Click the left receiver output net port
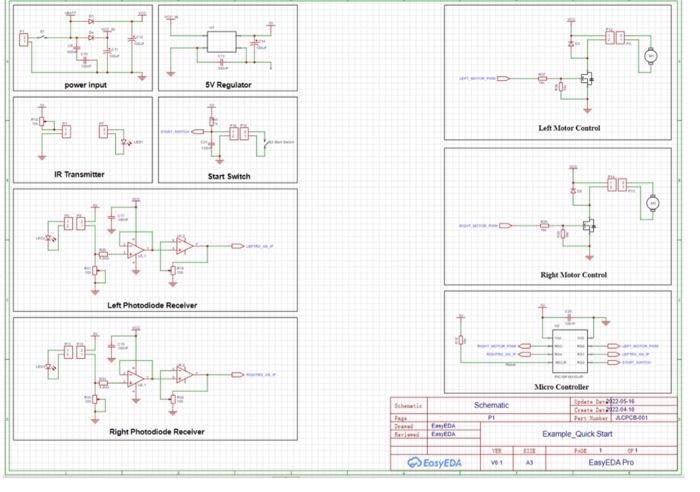 click(238, 246)
